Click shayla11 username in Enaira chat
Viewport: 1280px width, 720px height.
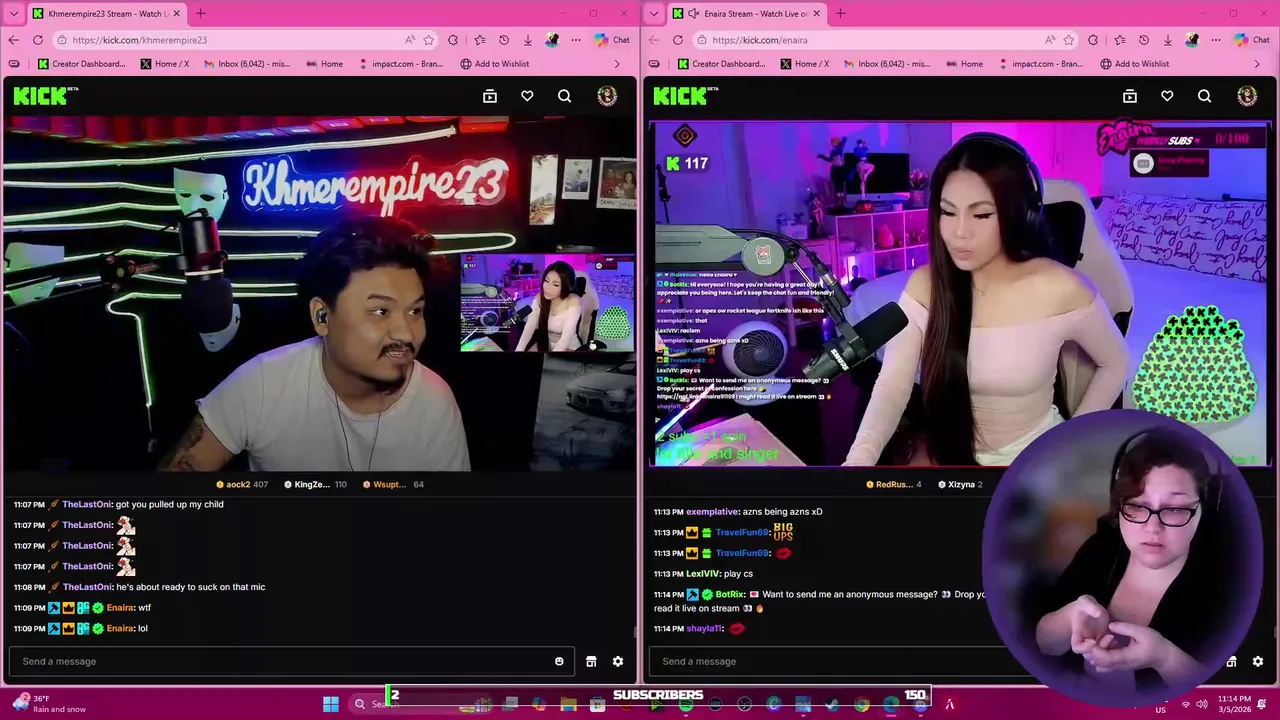point(704,629)
